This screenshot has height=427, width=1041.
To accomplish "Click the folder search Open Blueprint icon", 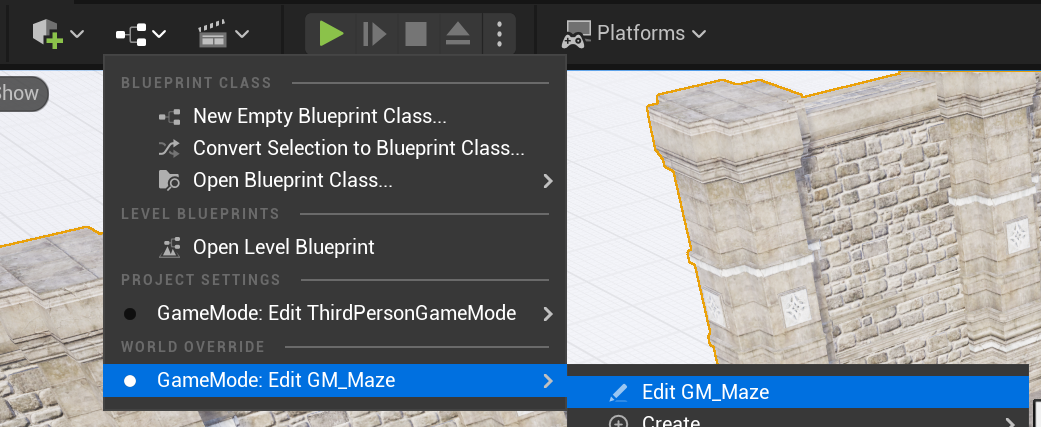I will point(169,181).
